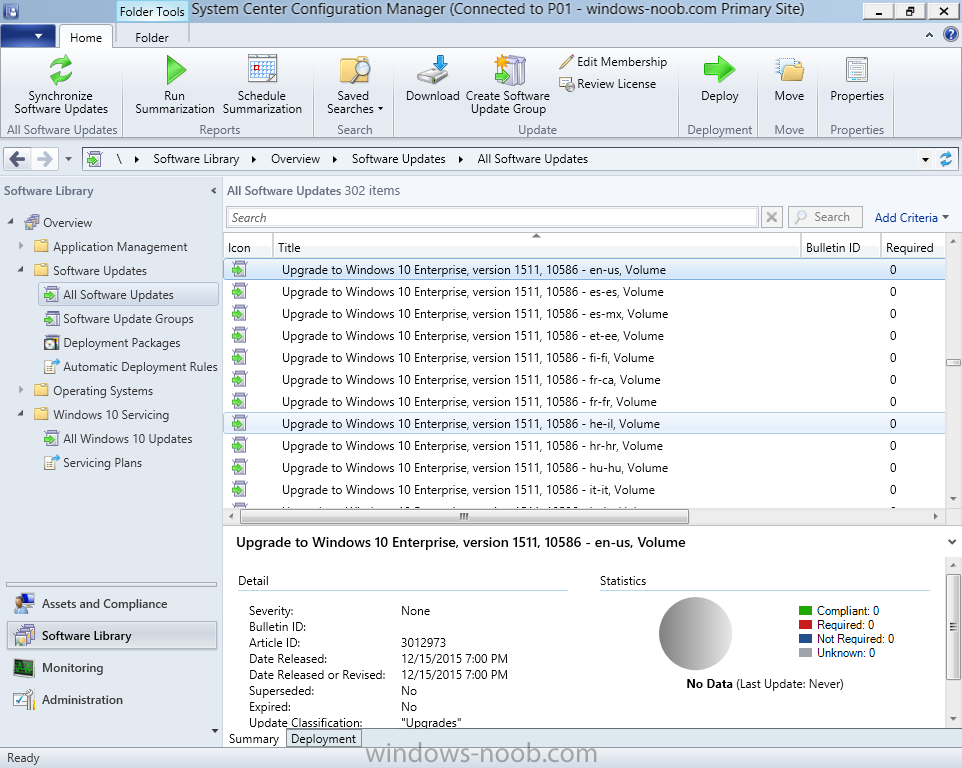Sort by the Icon column header

248,247
